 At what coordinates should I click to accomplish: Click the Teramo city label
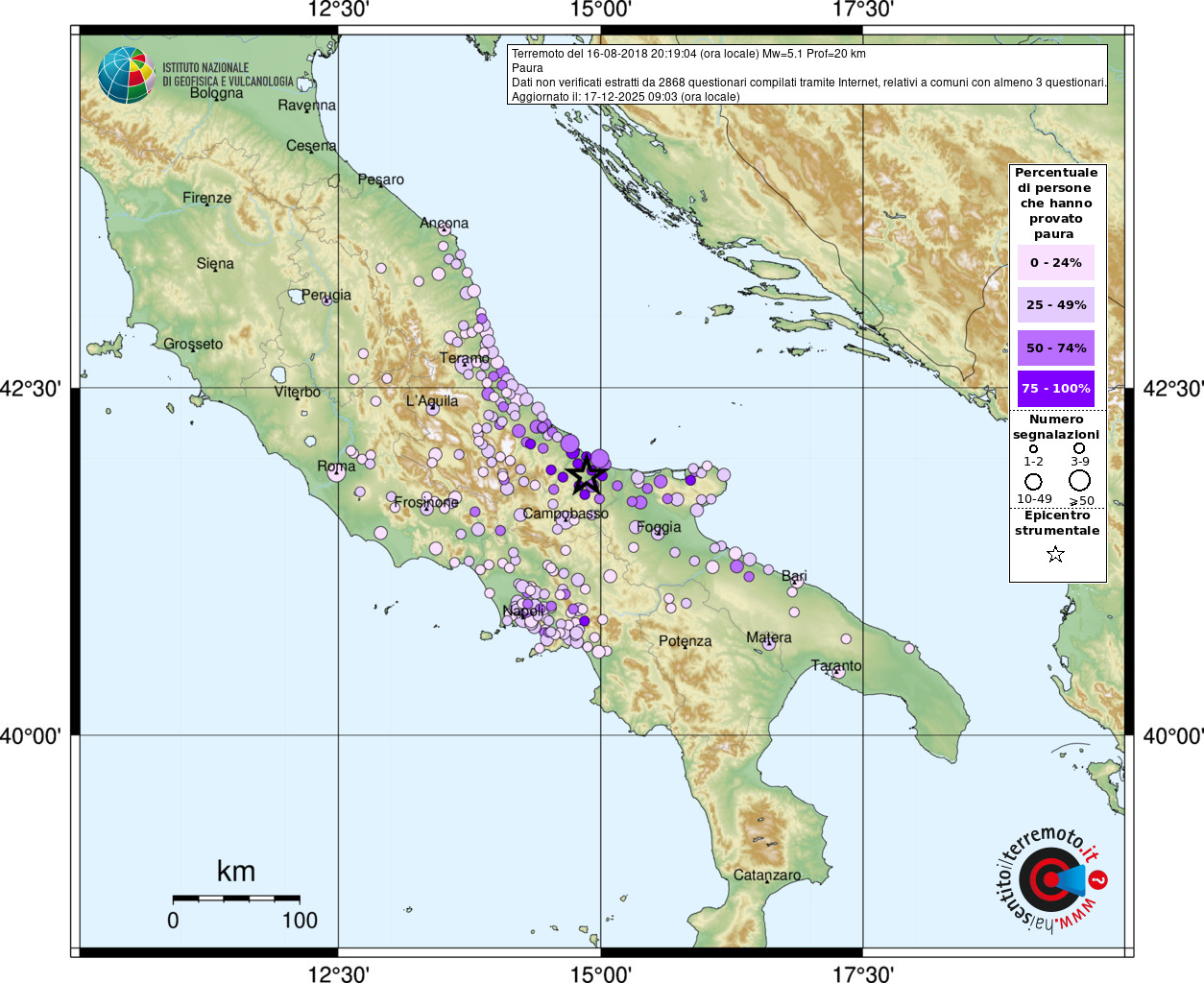point(465,358)
